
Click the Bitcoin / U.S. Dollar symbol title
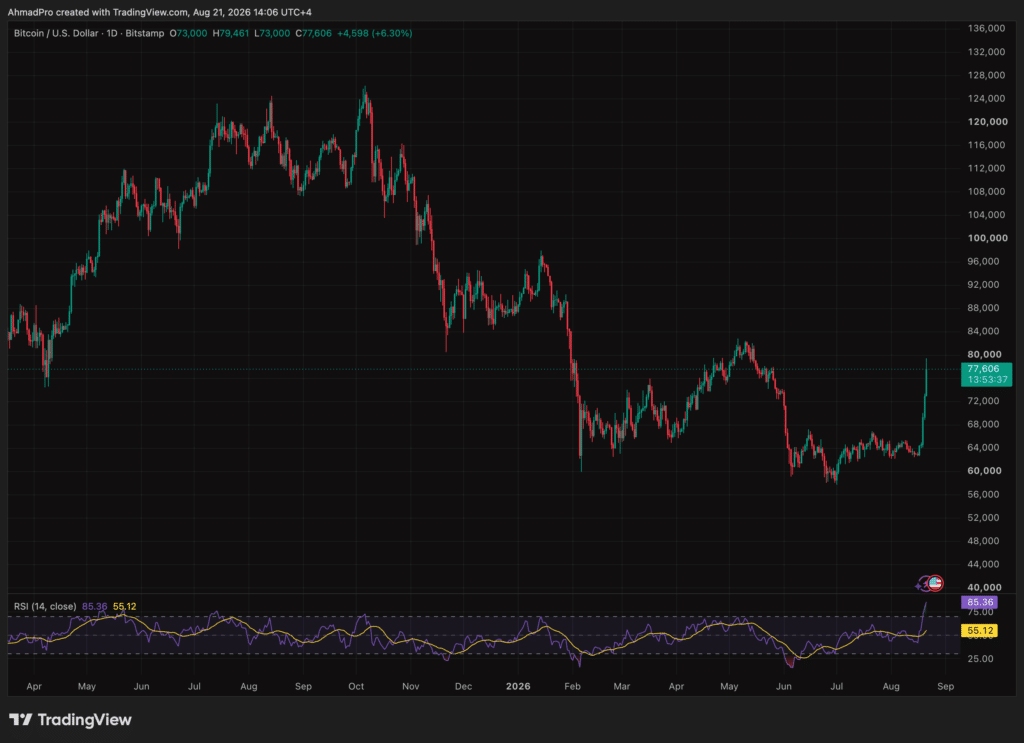point(56,33)
